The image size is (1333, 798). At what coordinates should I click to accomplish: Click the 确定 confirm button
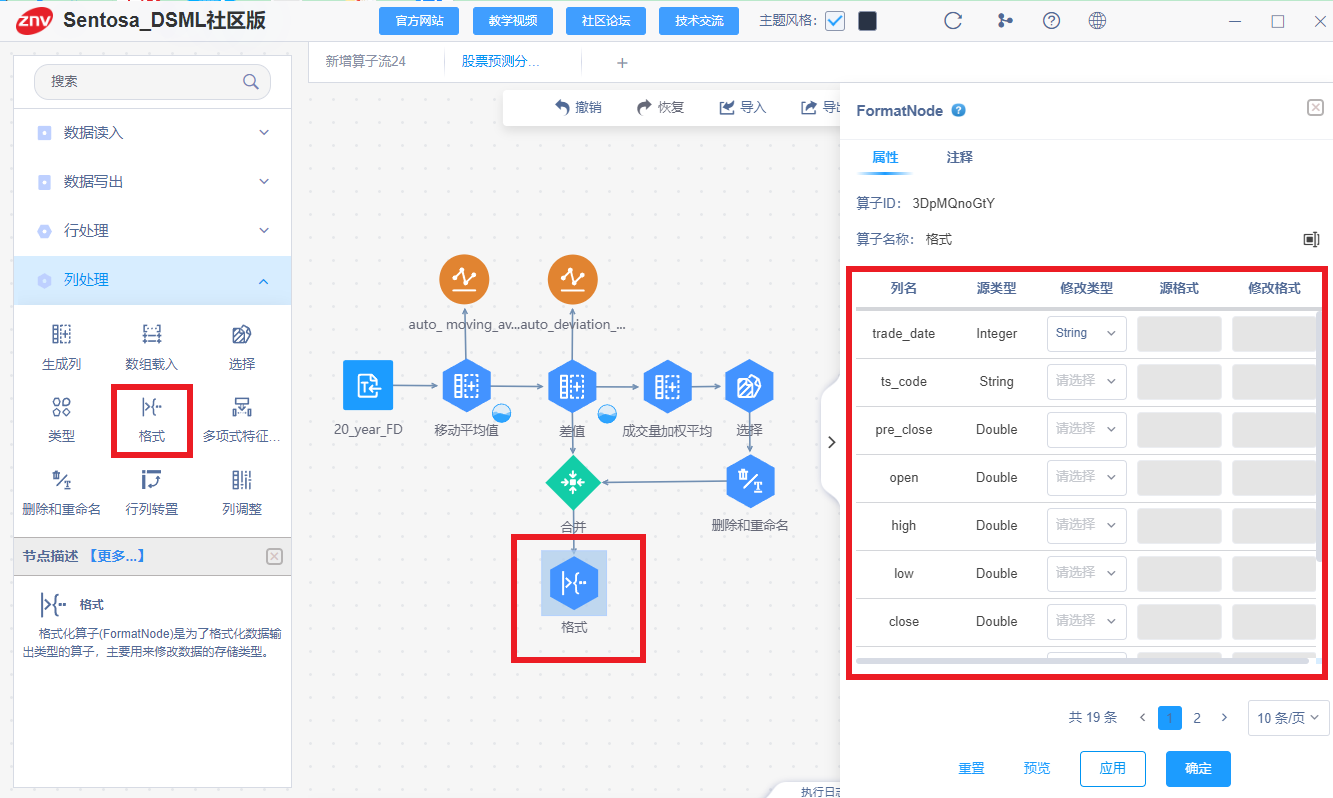click(1198, 769)
